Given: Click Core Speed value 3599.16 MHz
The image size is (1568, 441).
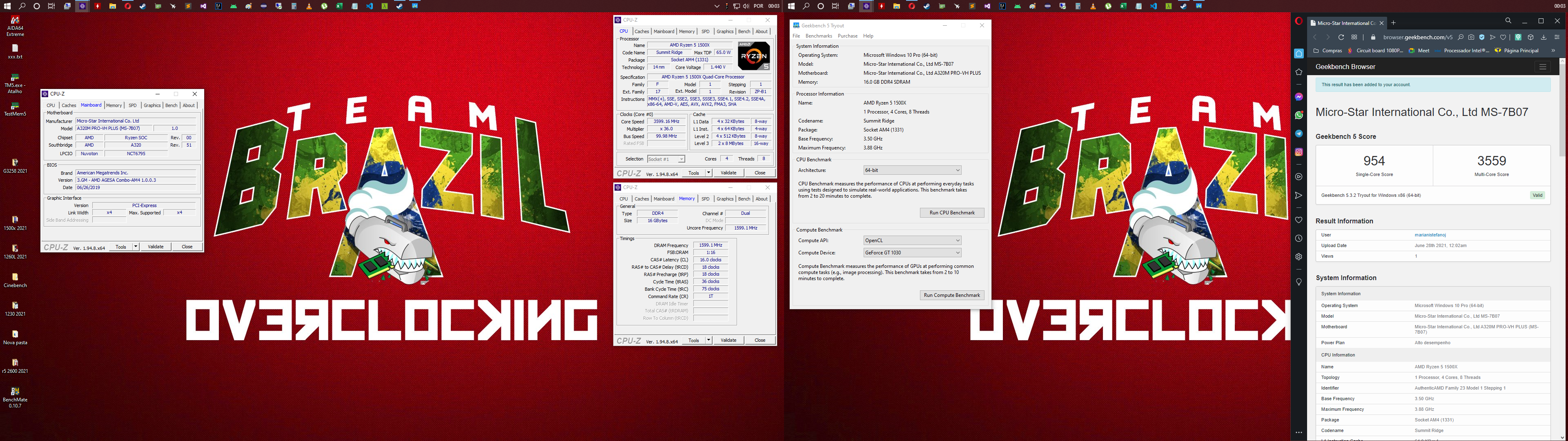Looking at the screenshot, I should click(x=666, y=121).
